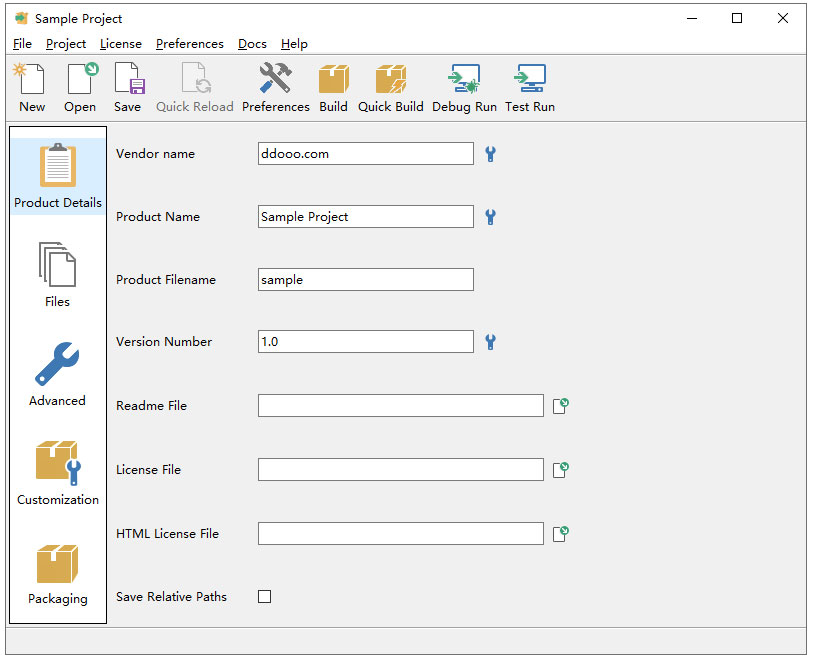813x661 pixels.
Task: Click the Product Name input field
Action: pyautogui.click(x=366, y=217)
